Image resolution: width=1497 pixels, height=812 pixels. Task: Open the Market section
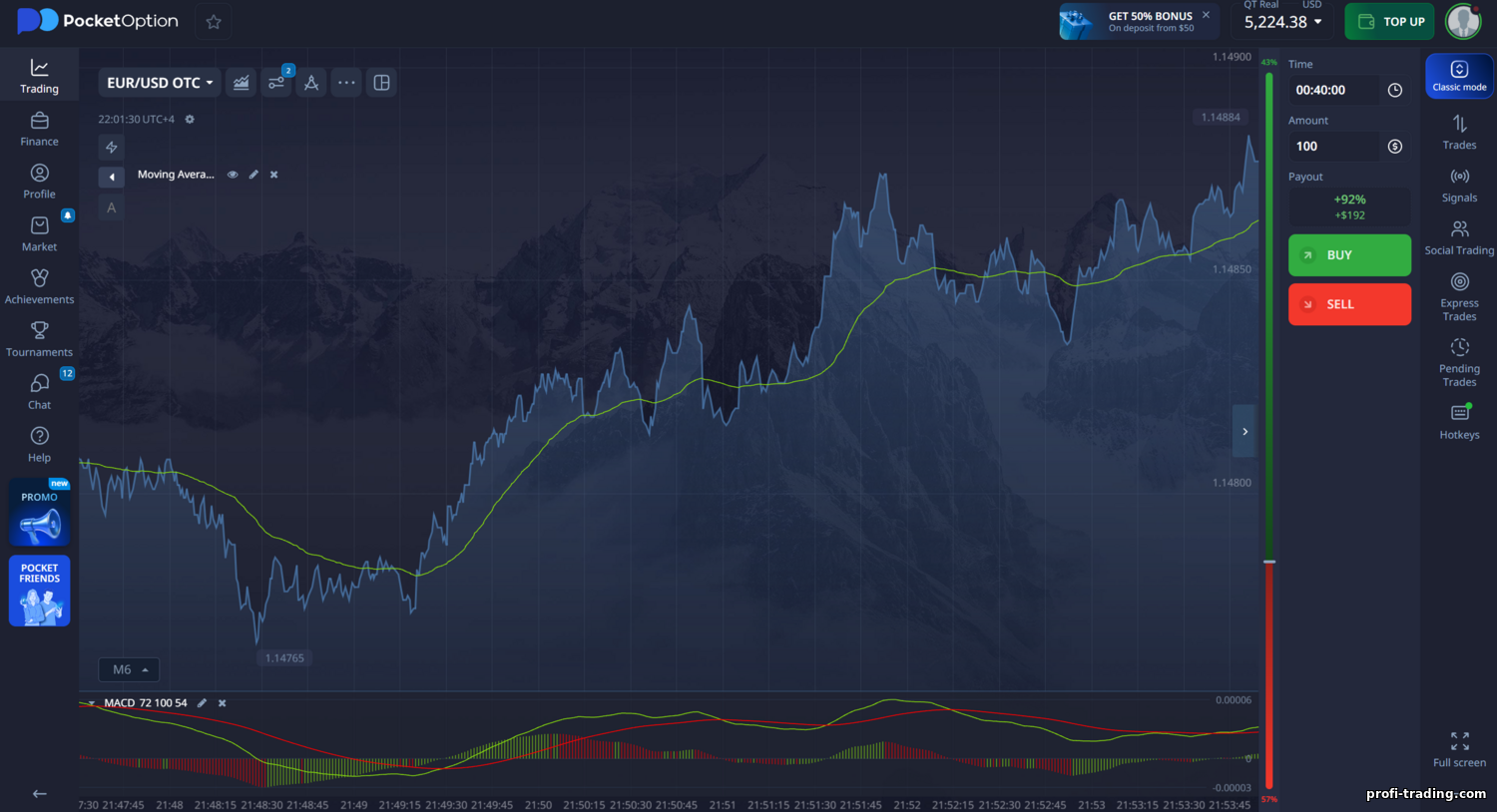coord(39,234)
